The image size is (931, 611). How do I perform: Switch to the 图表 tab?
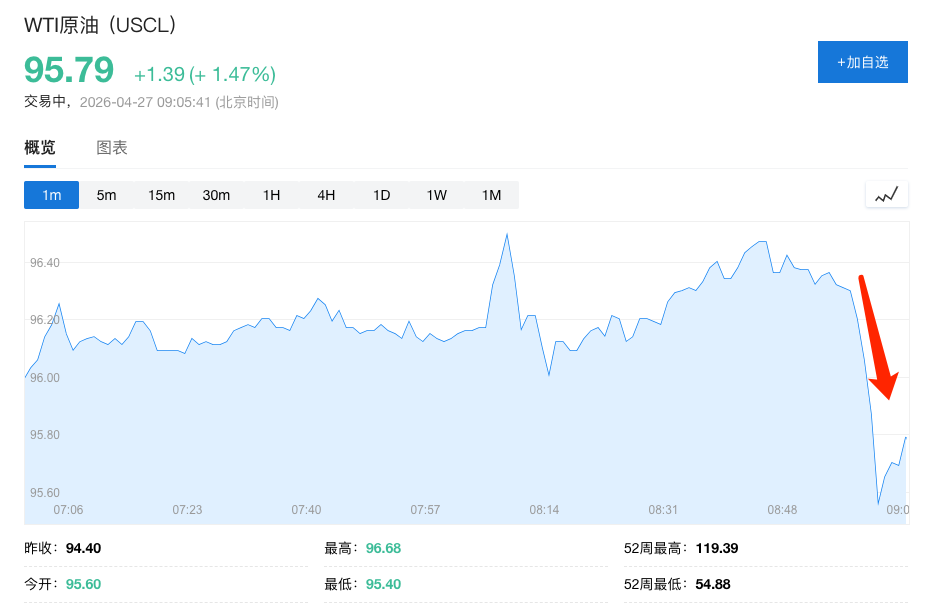tap(112, 148)
